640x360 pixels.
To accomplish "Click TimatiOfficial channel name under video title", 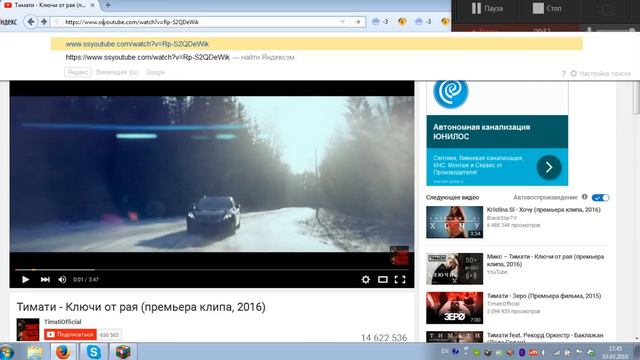I will (63, 322).
